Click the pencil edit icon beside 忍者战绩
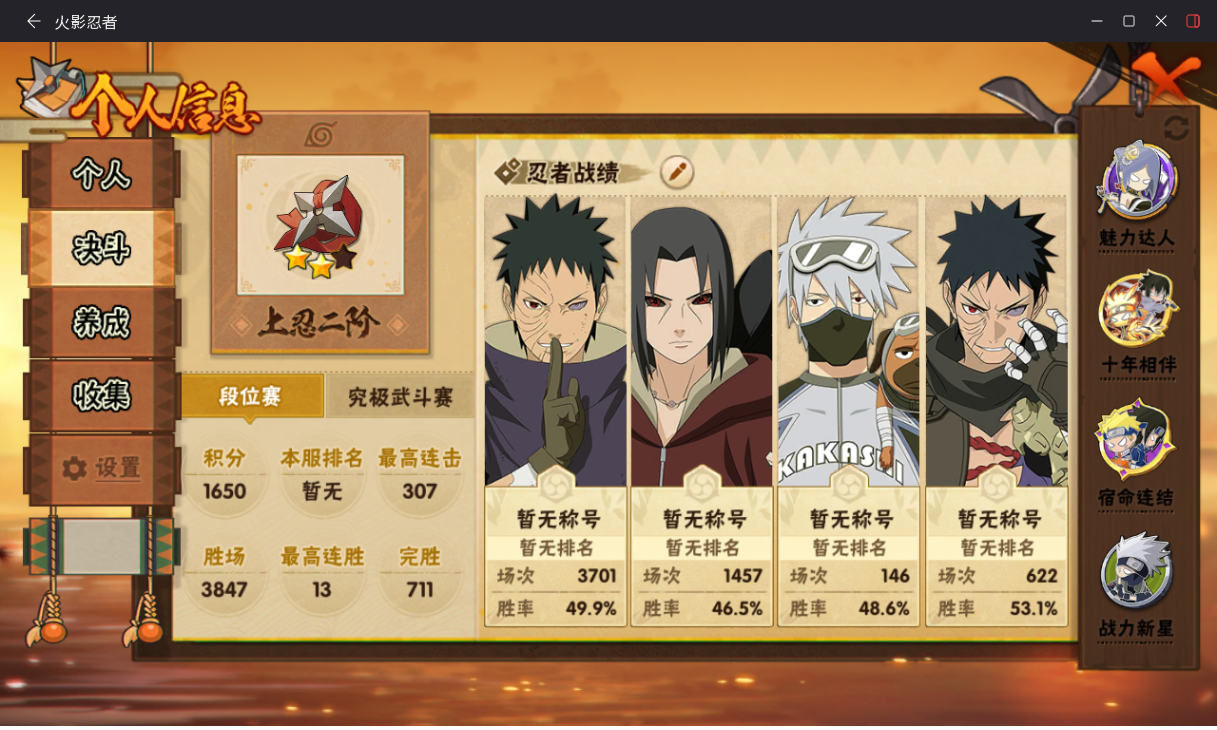The width and height of the screenshot is (1217, 730). point(677,172)
